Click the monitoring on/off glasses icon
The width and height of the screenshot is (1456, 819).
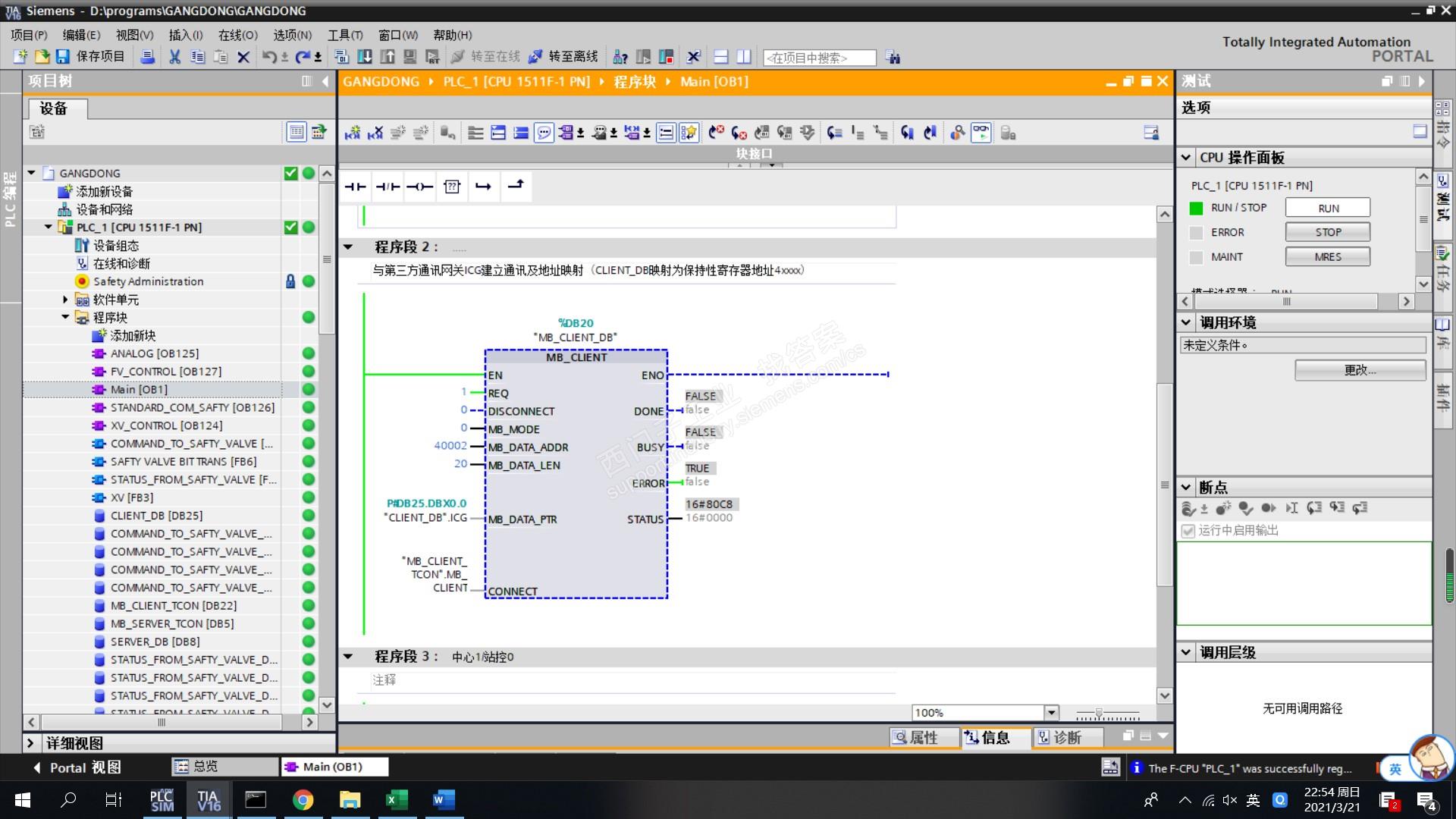pyautogui.click(x=981, y=133)
